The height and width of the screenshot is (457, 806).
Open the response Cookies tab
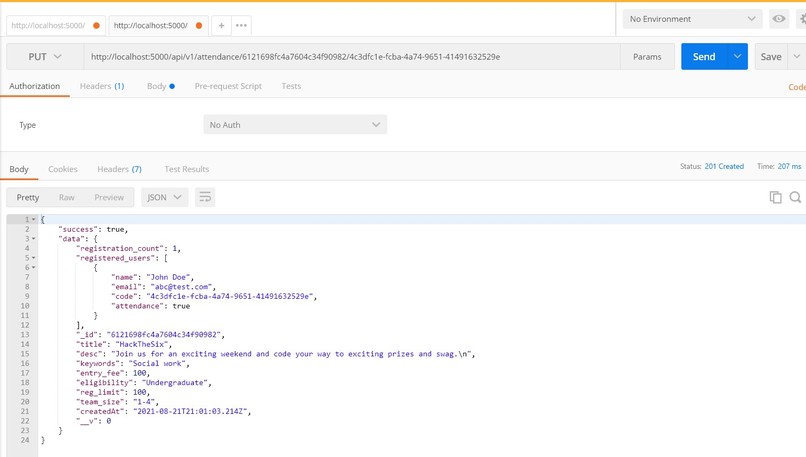(x=63, y=169)
